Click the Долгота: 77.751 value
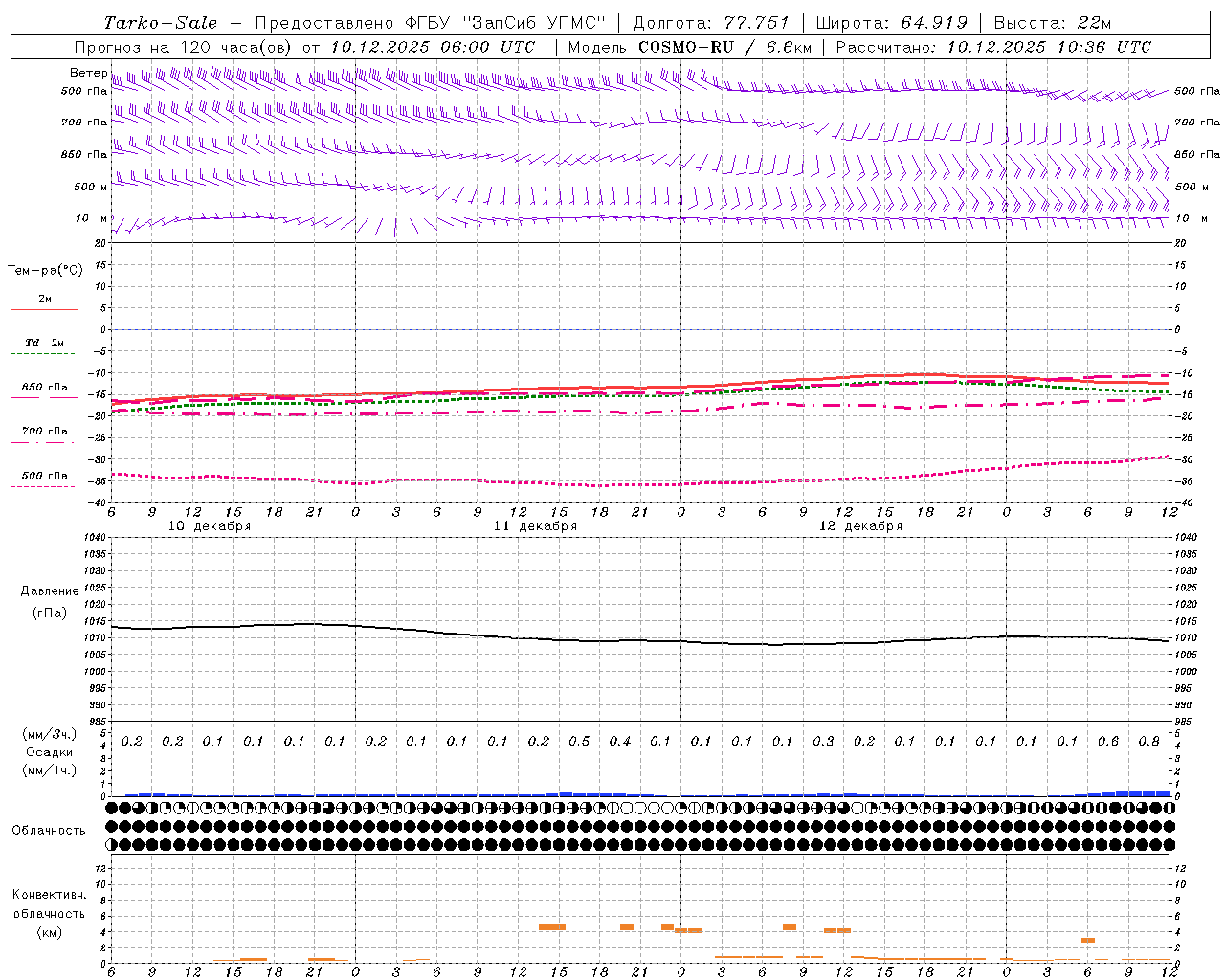This screenshot has height=980, width=1225. click(711, 23)
